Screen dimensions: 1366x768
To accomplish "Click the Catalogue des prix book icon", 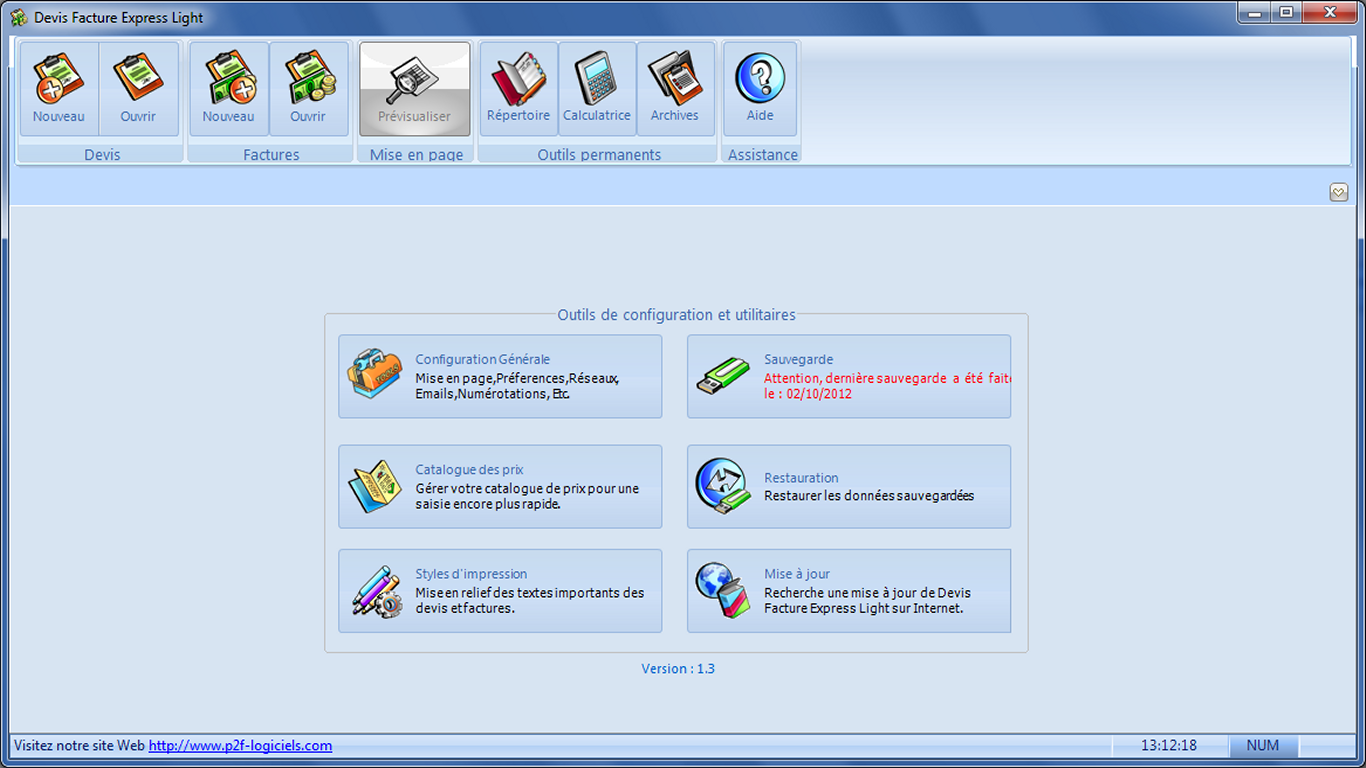I will pyautogui.click(x=374, y=487).
